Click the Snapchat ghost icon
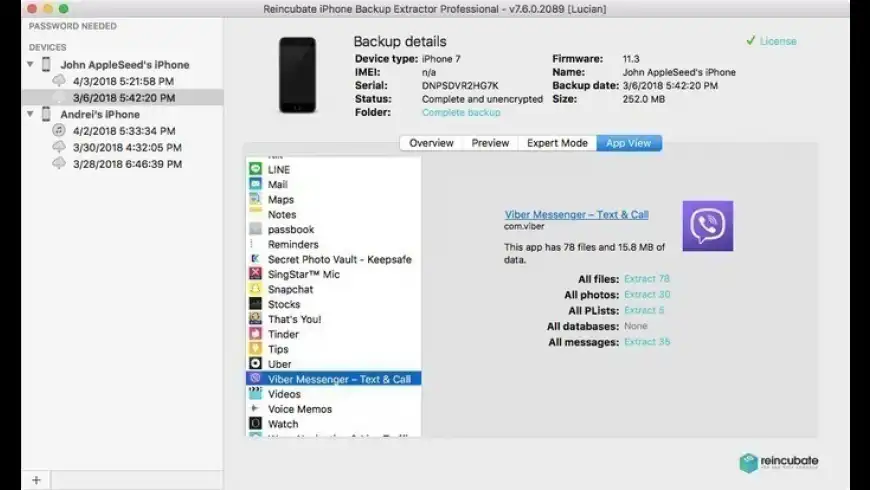The width and height of the screenshot is (870, 490). [x=255, y=289]
